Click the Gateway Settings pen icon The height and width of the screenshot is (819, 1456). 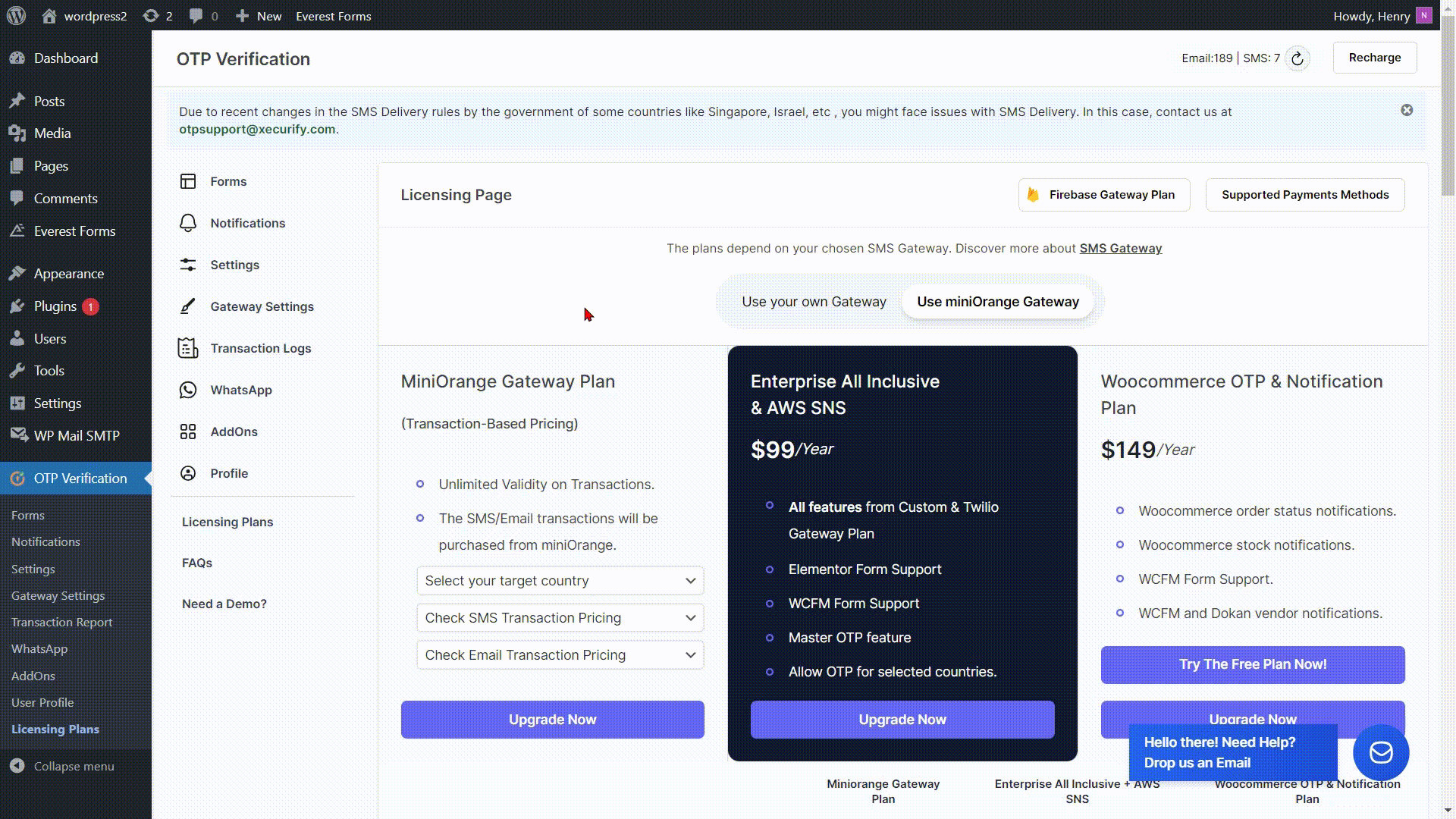point(188,306)
